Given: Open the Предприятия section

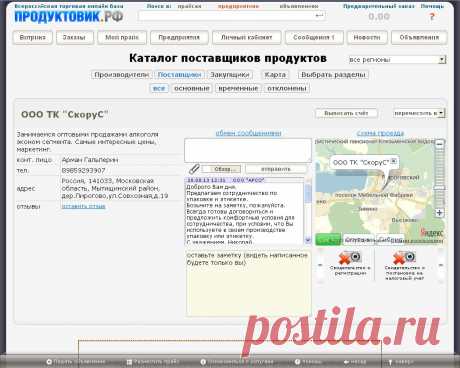Looking at the screenshot, I should point(179,37).
